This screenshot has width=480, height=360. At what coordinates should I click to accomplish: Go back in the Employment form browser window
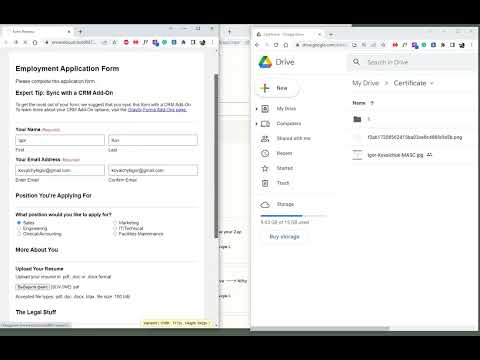click(x=6, y=42)
